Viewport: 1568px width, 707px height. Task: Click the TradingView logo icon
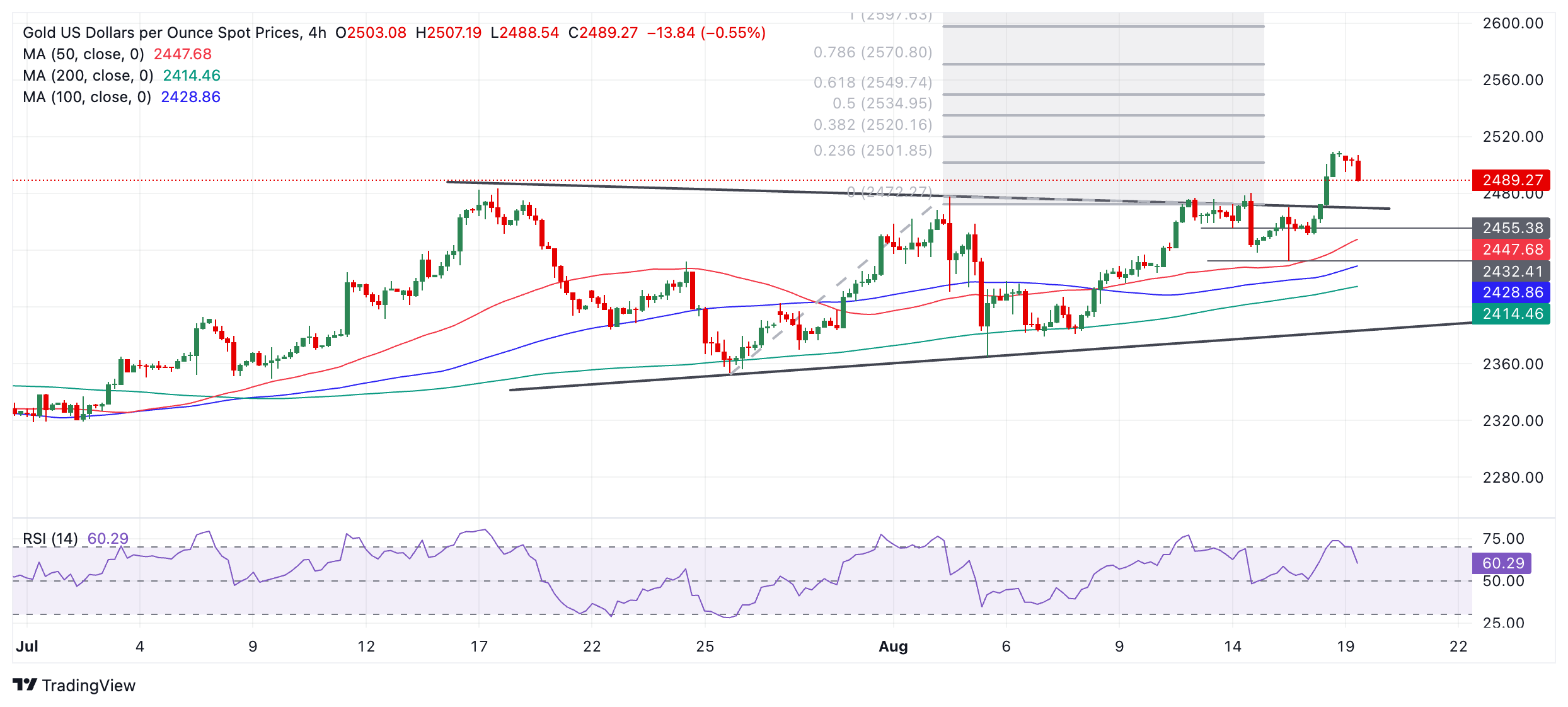coord(25,684)
